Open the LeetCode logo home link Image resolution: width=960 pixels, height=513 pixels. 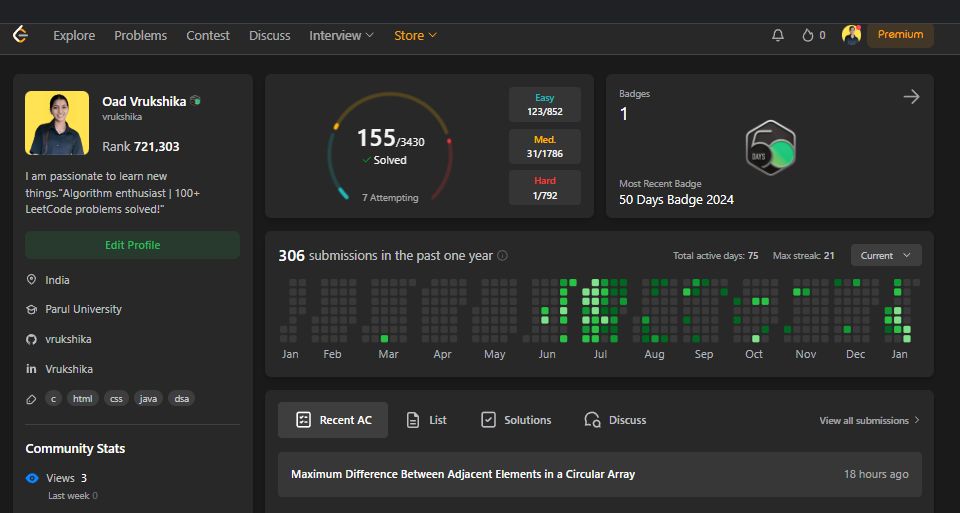(21, 35)
